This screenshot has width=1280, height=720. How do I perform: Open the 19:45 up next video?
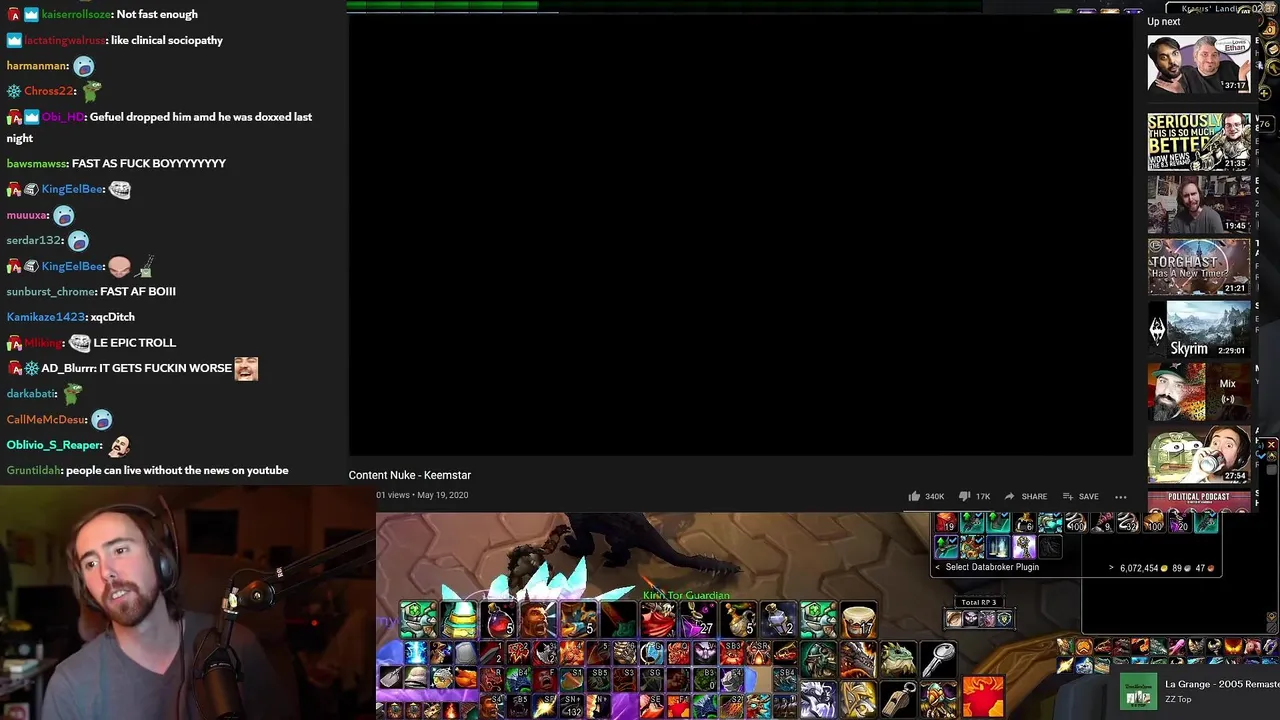1198,204
